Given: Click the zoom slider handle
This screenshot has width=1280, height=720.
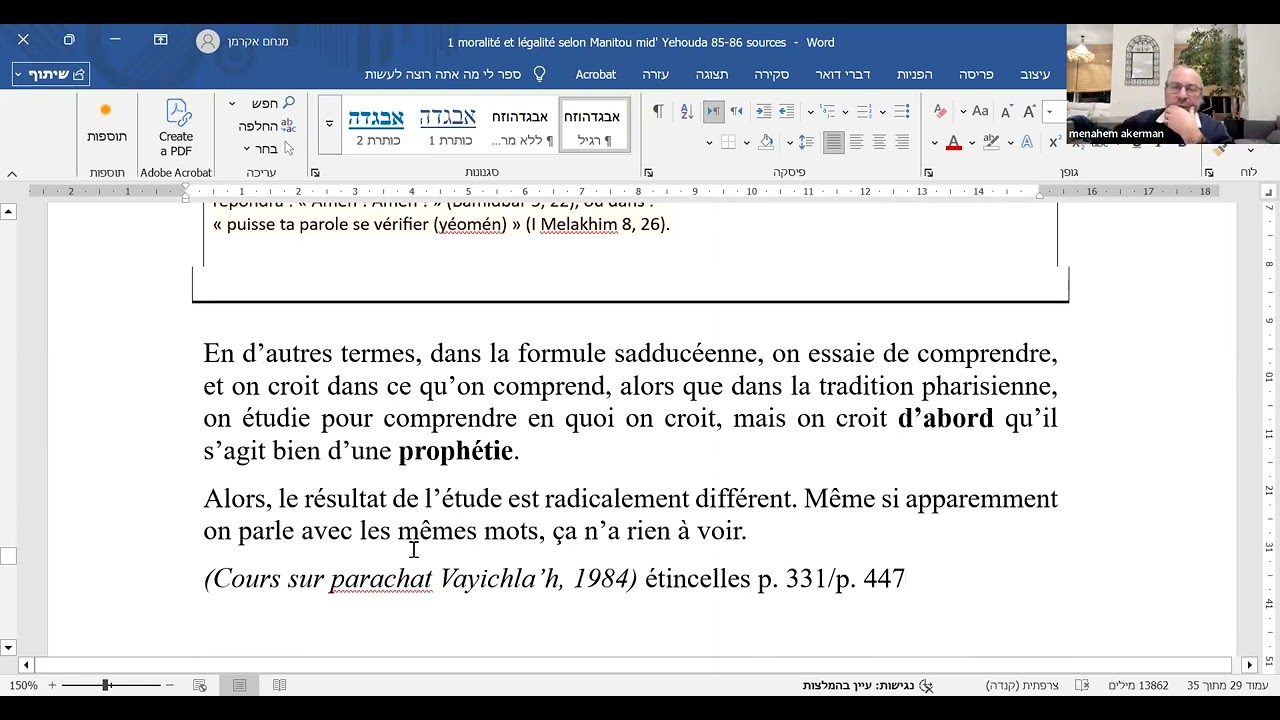Looking at the screenshot, I should pos(106,685).
